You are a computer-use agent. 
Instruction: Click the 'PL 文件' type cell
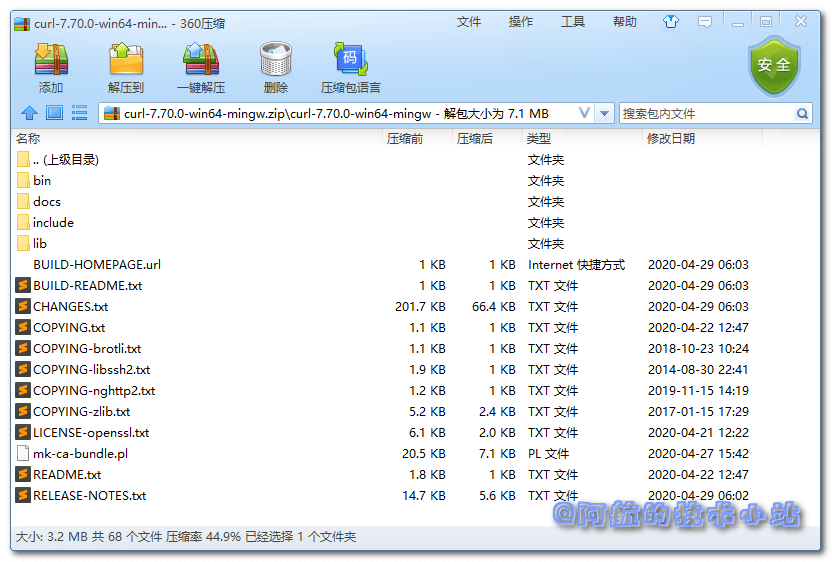point(548,453)
